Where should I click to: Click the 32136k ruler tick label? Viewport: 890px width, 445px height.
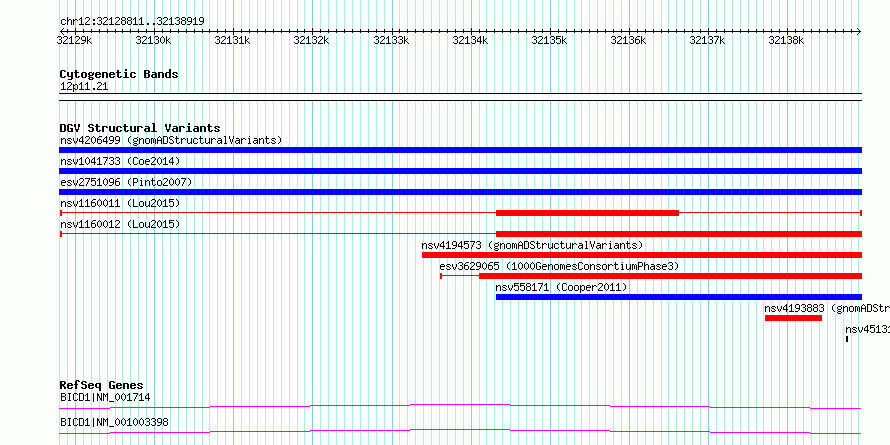[x=628, y=40]
